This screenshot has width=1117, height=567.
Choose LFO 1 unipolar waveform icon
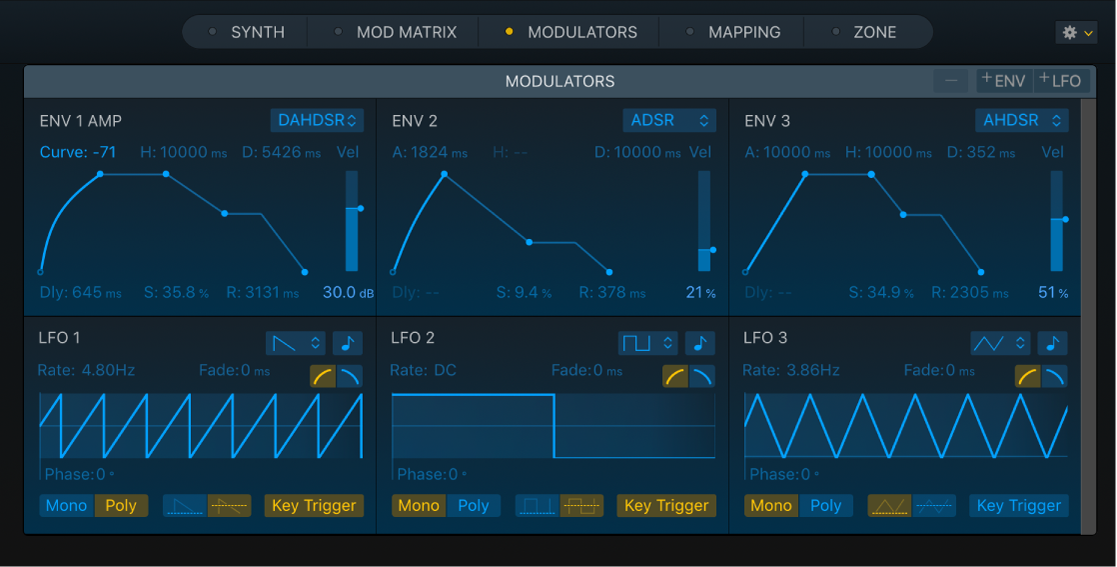(185, 506)
